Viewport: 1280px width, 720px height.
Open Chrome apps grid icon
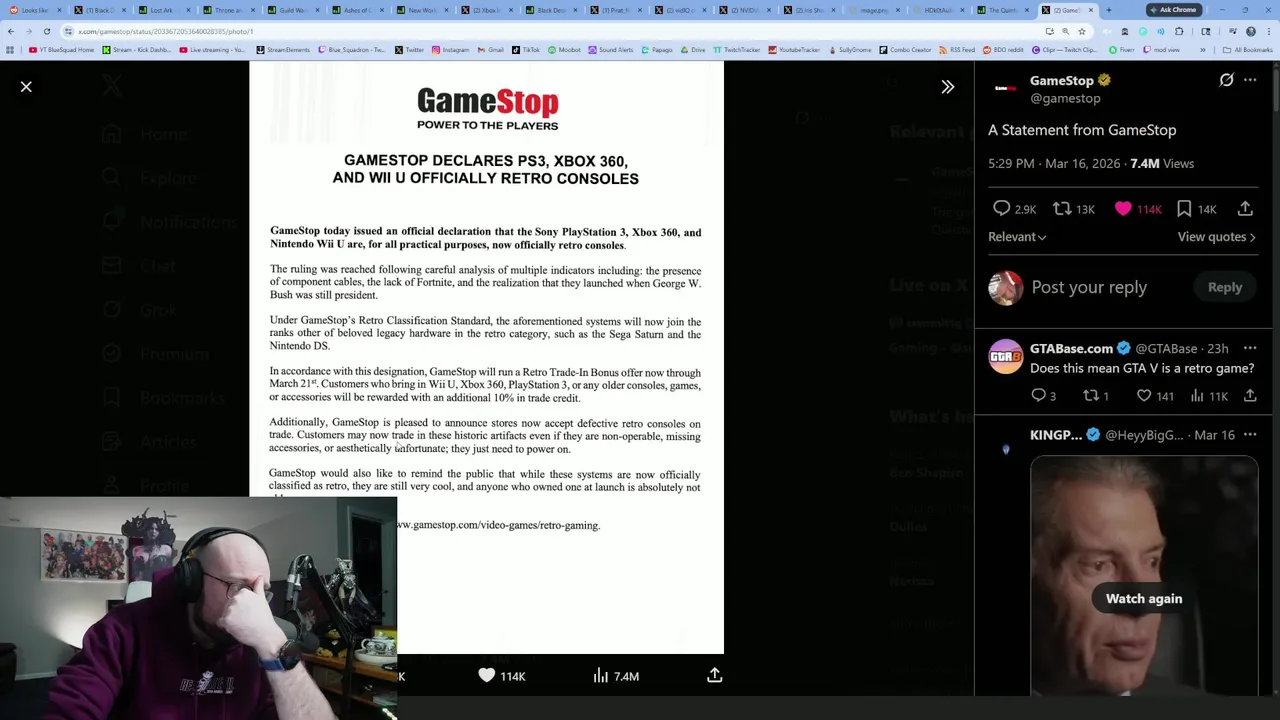tap(10, 50)
